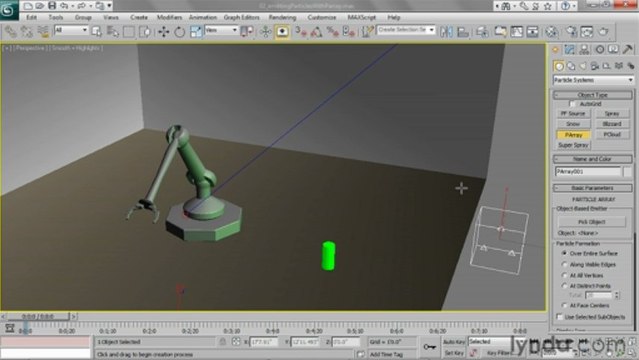
Task: Click the time slider frame handle
Action: click(x=39, y=316)
